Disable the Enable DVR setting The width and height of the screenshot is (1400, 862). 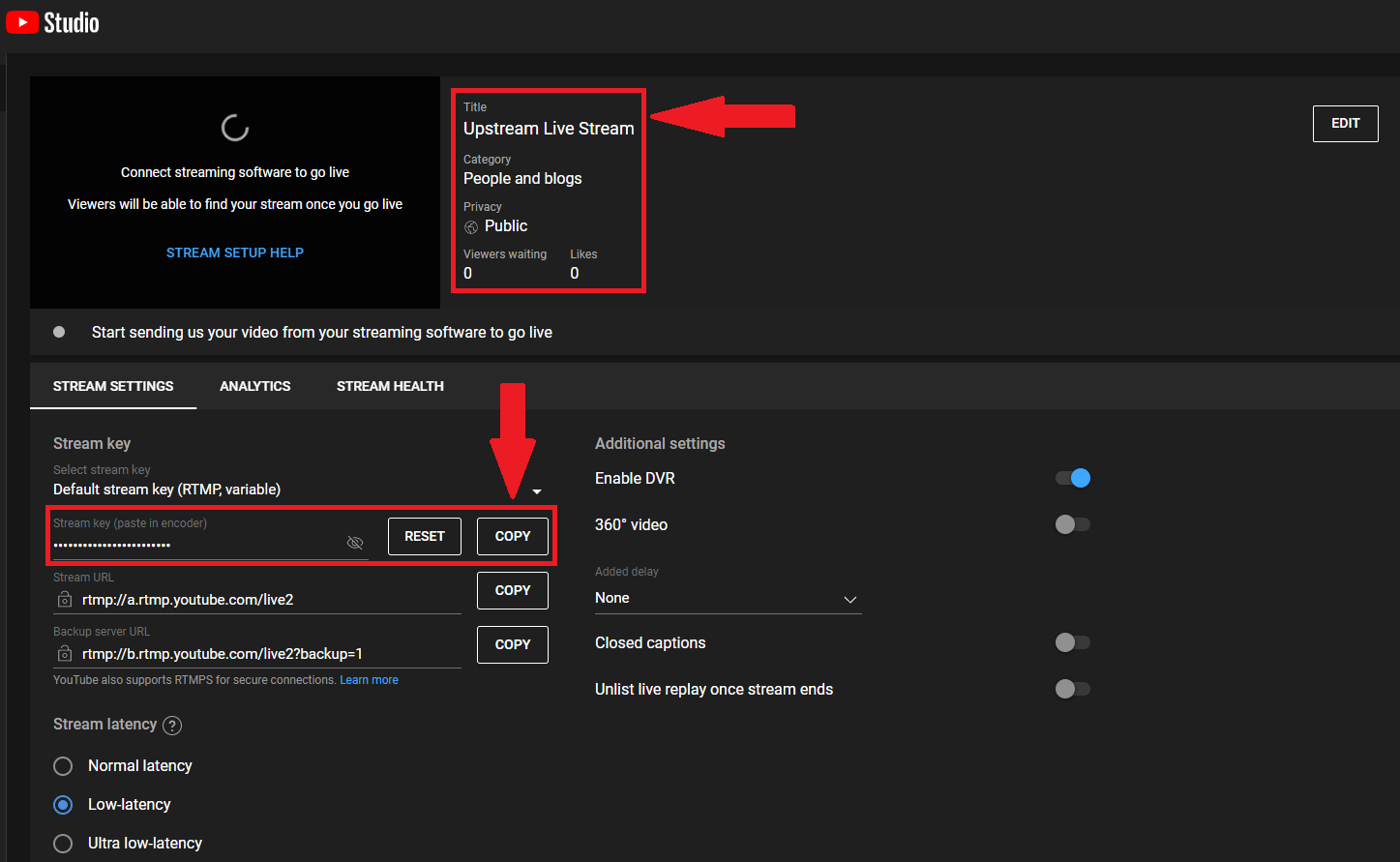point(1072,477)
